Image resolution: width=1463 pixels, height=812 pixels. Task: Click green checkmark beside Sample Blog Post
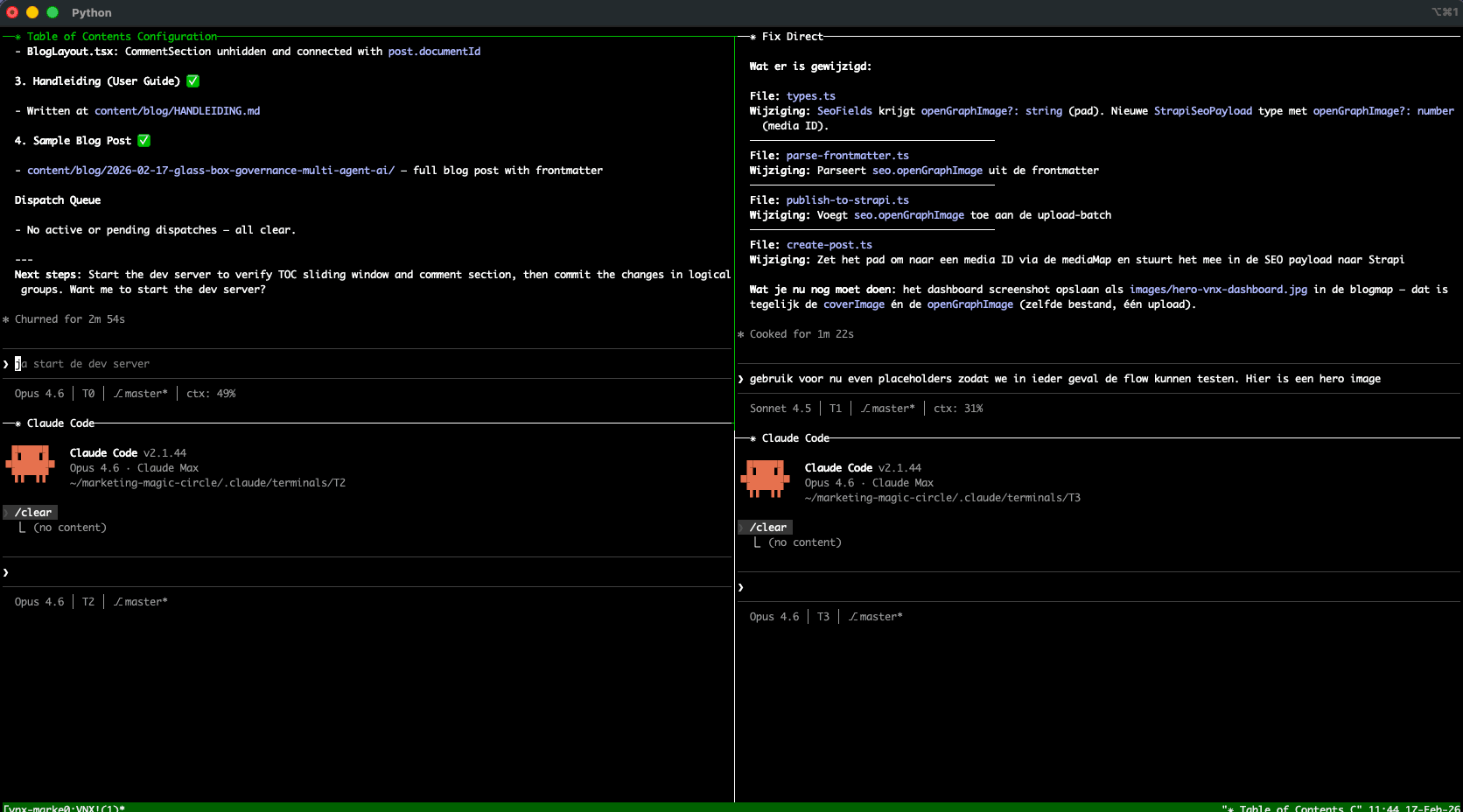pyautogui.click(x=143, y=140)
